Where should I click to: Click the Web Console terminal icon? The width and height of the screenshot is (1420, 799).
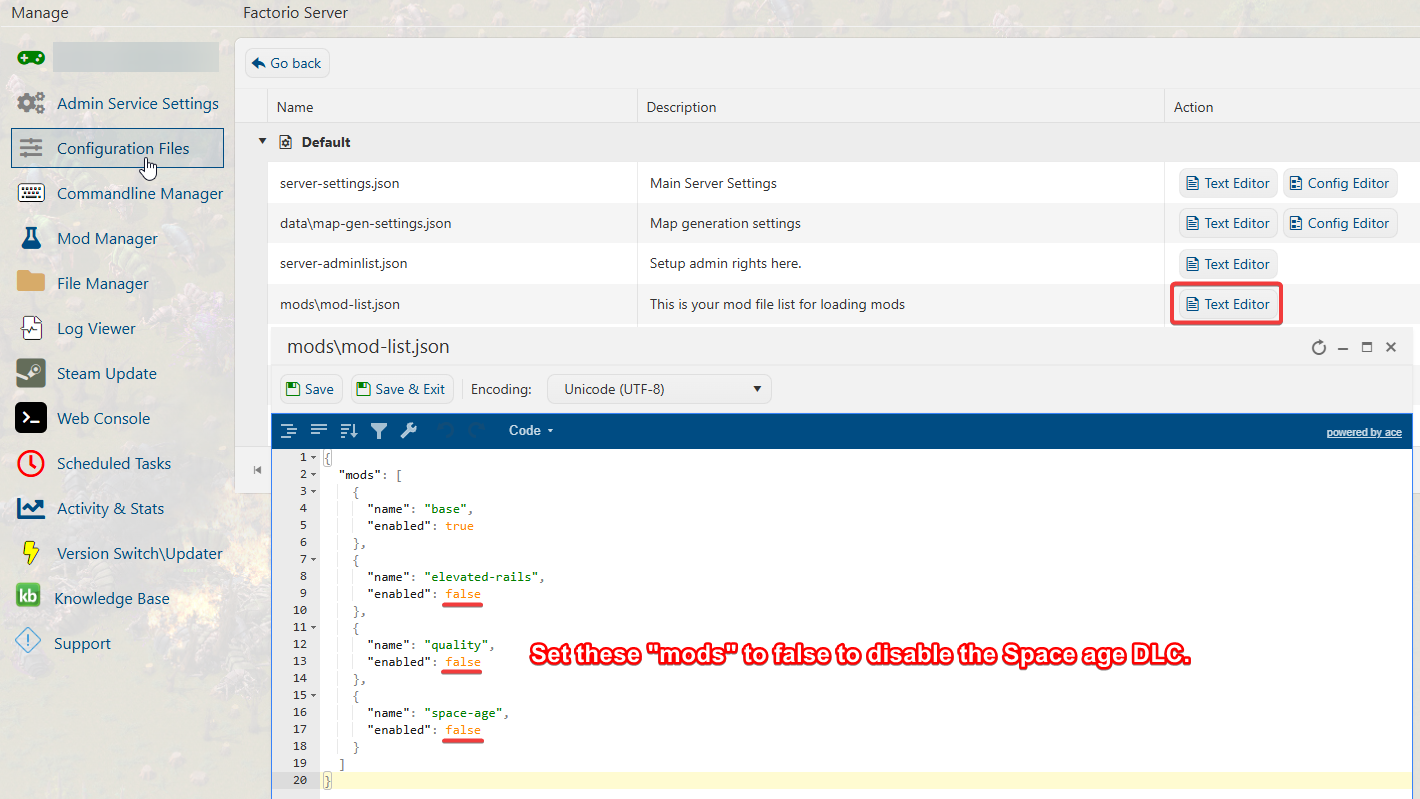(x=31, y=418)
